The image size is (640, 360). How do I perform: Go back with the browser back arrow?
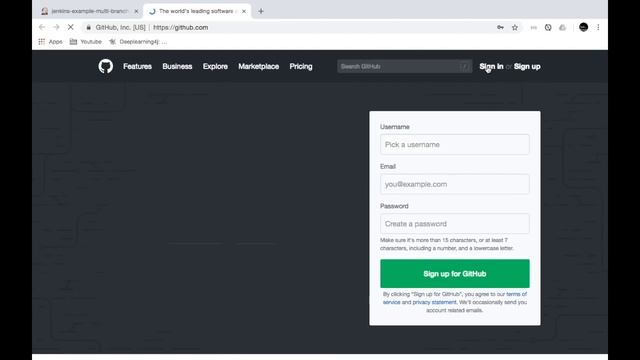[x=42, y=27]
